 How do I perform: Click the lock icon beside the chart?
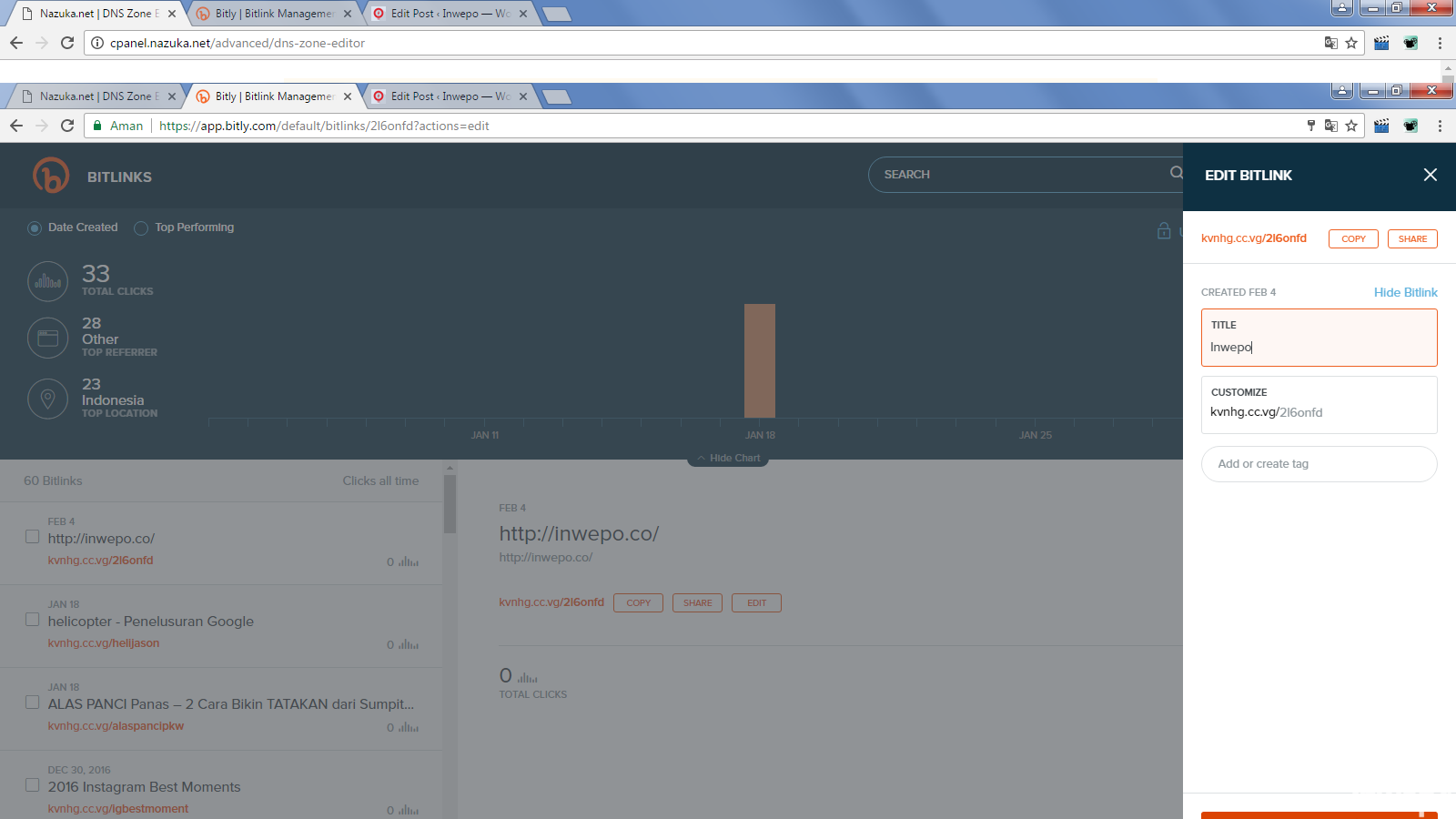coord(1164,231)
